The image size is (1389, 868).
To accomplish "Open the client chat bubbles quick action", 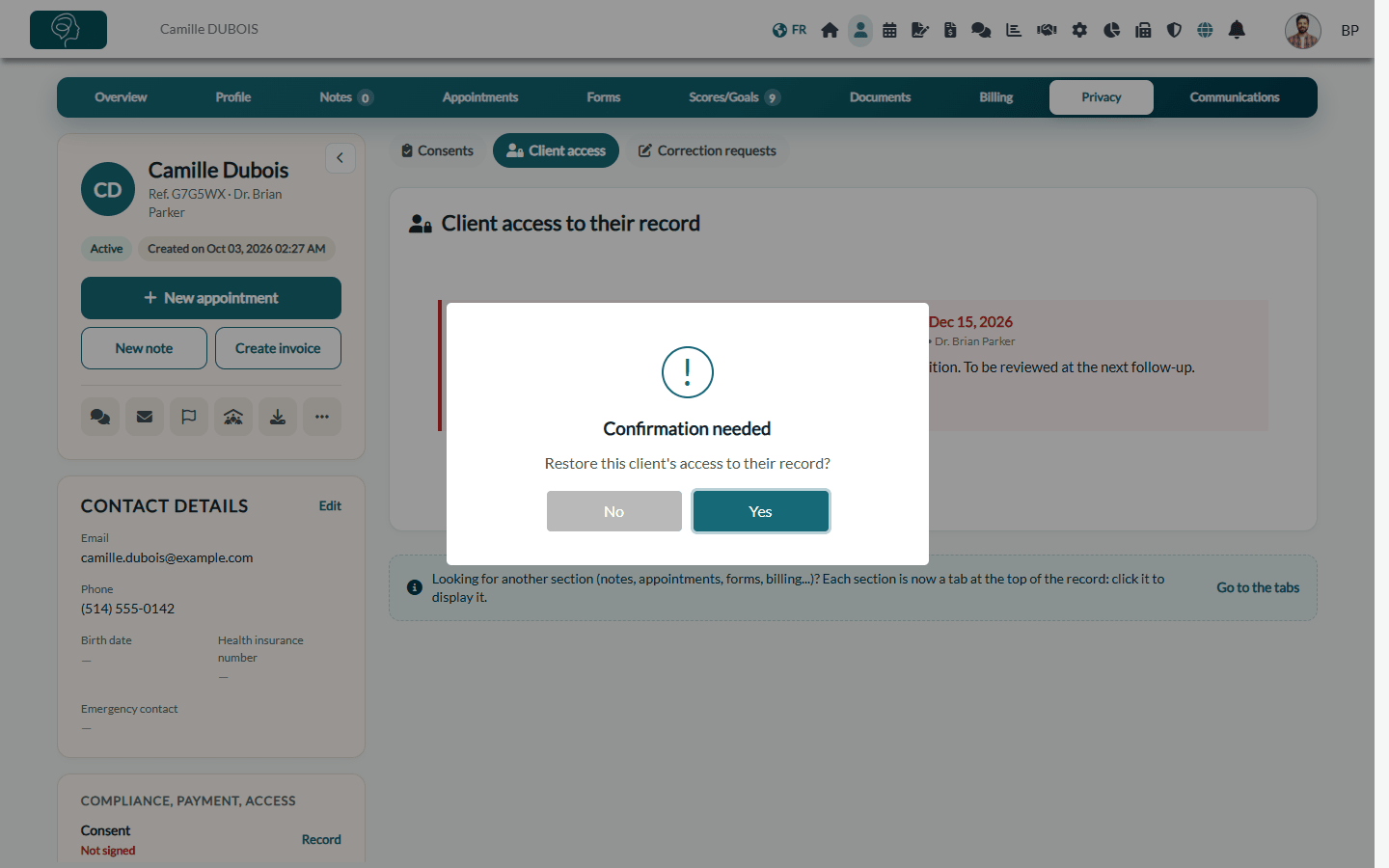I will [x=100, y=417].
